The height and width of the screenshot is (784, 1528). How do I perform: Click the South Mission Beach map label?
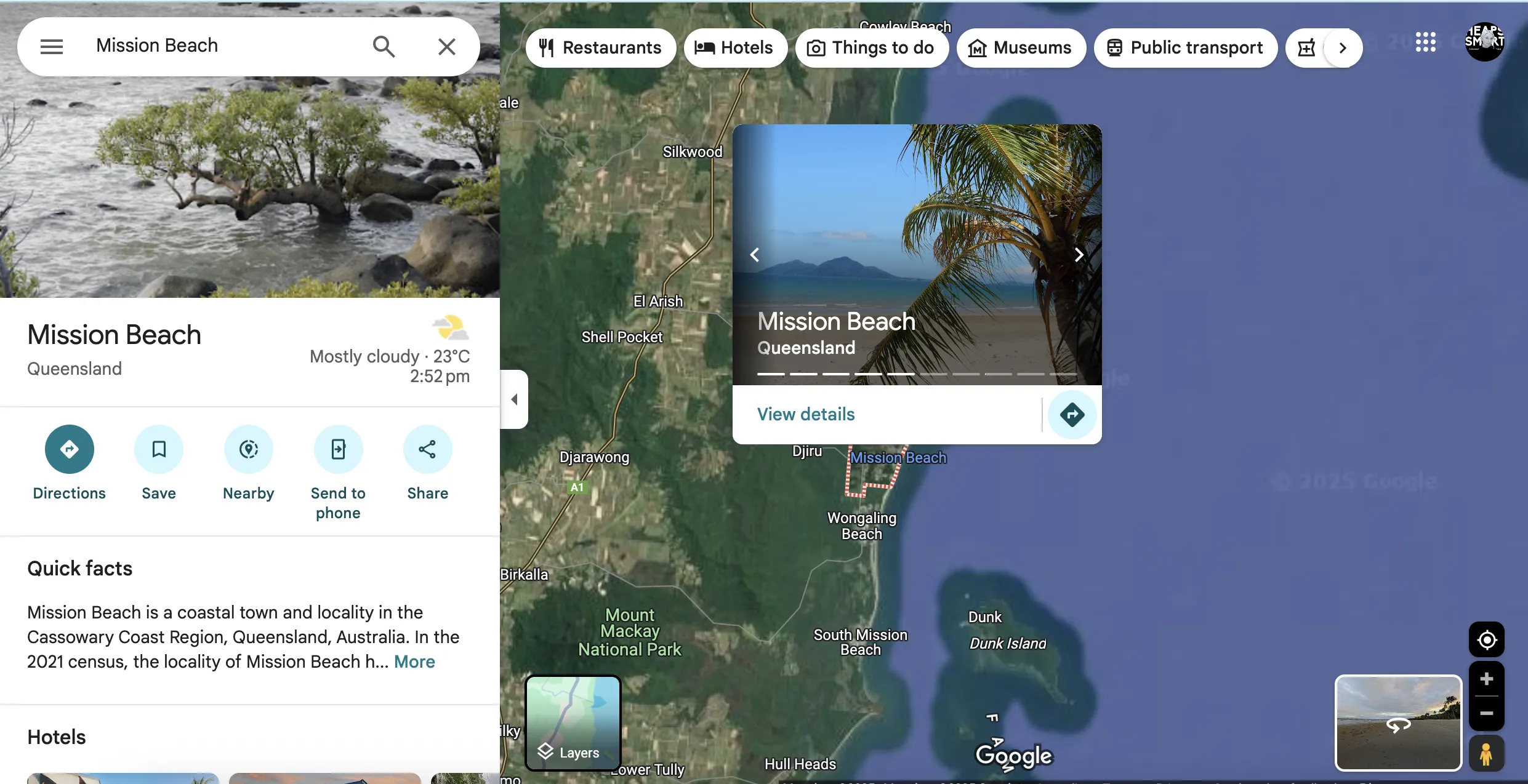click(x=861, y=642)
